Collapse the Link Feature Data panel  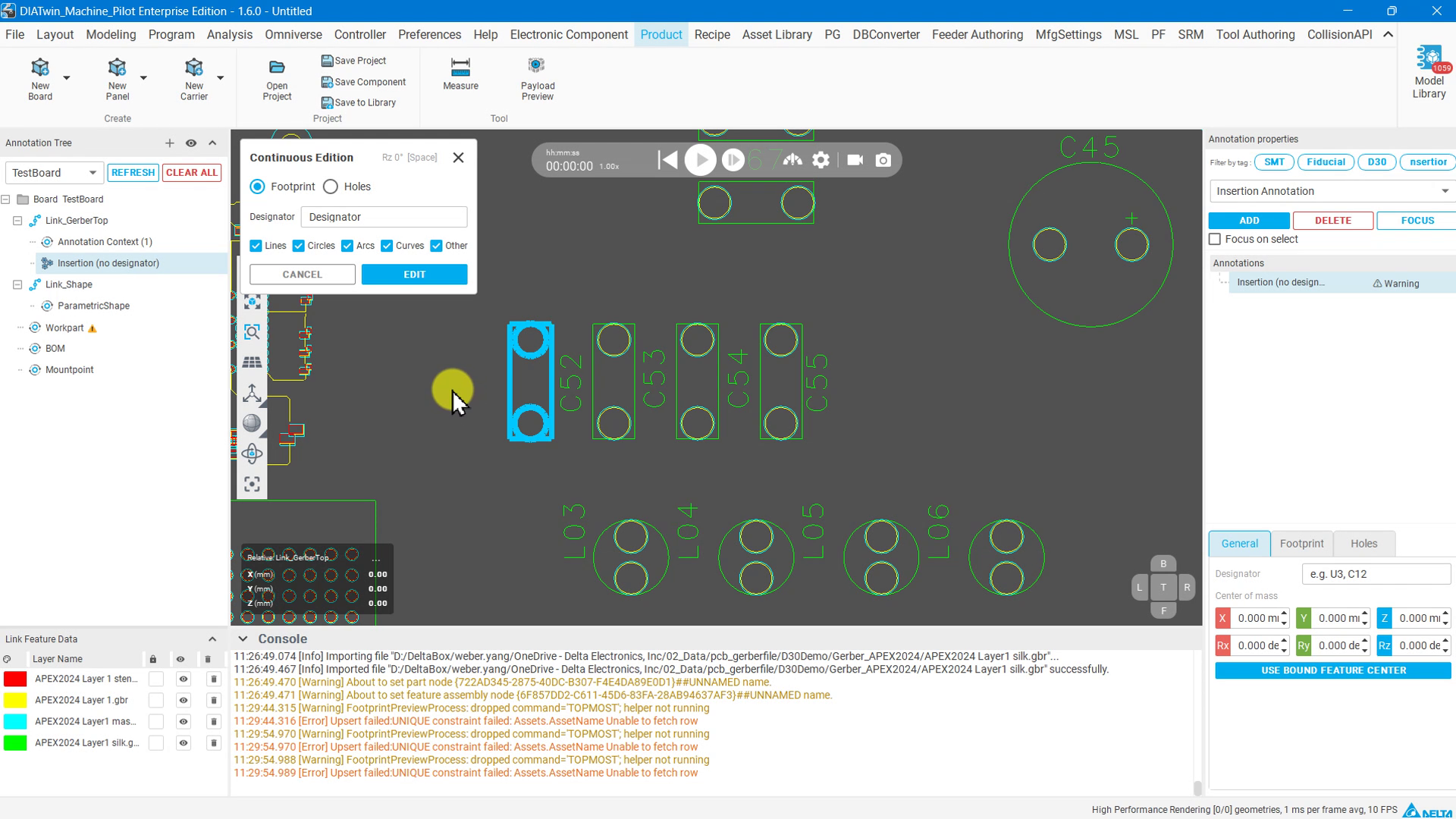[212, 639]
